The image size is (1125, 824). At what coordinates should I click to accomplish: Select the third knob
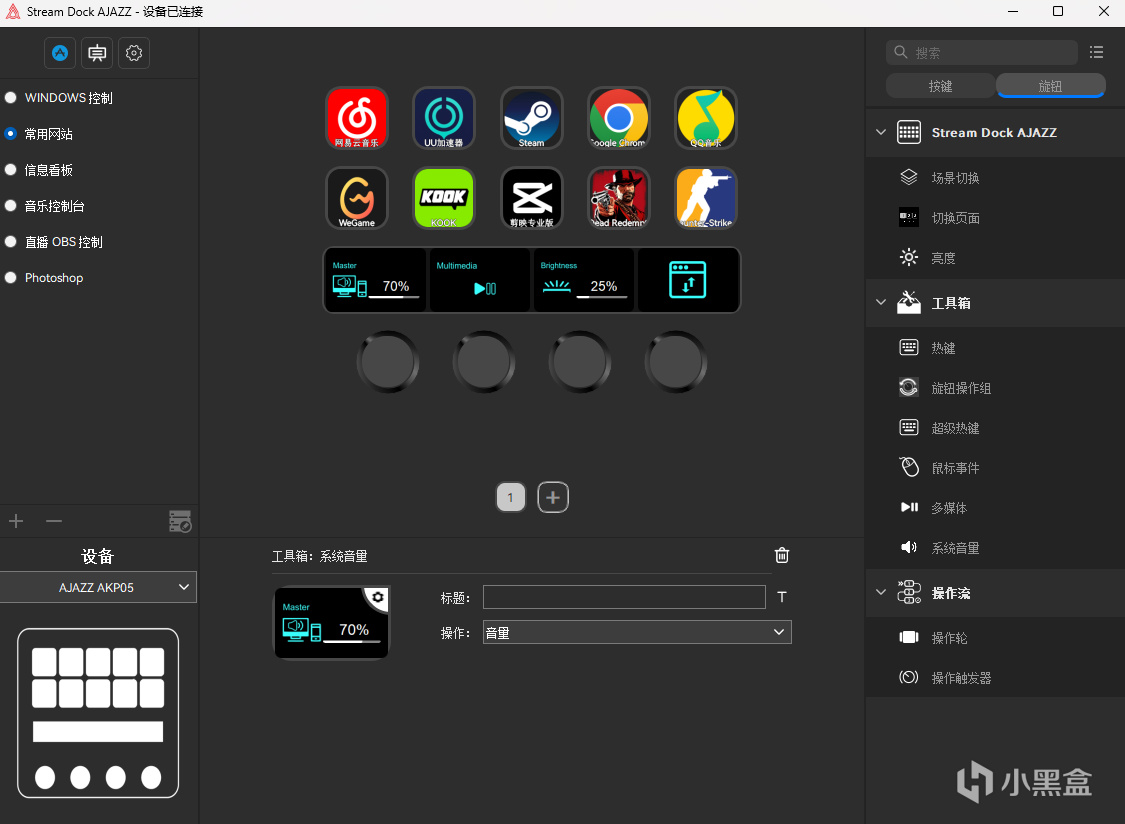(x=580, y=362)
